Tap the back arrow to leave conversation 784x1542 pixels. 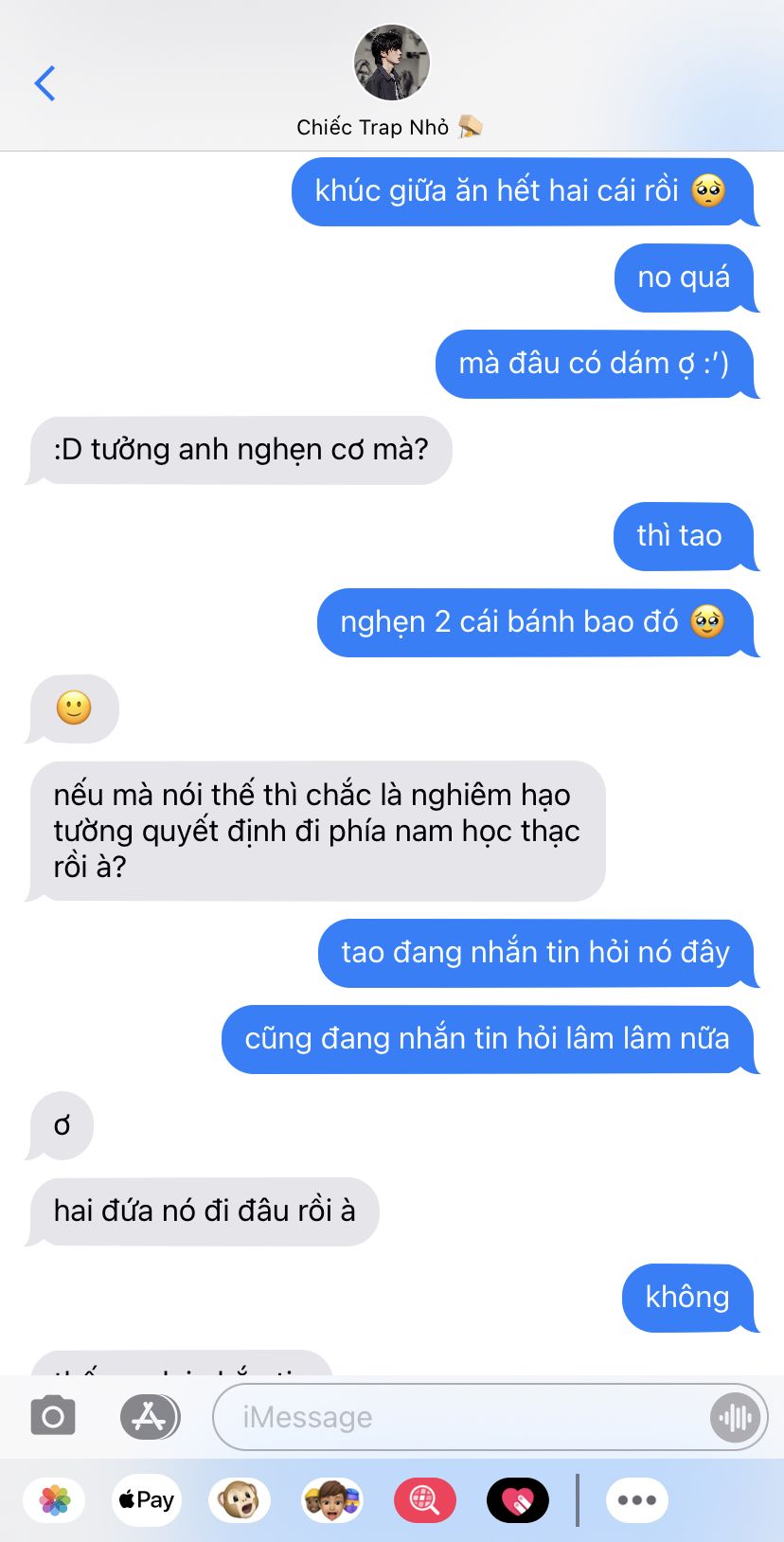(45, 83)
